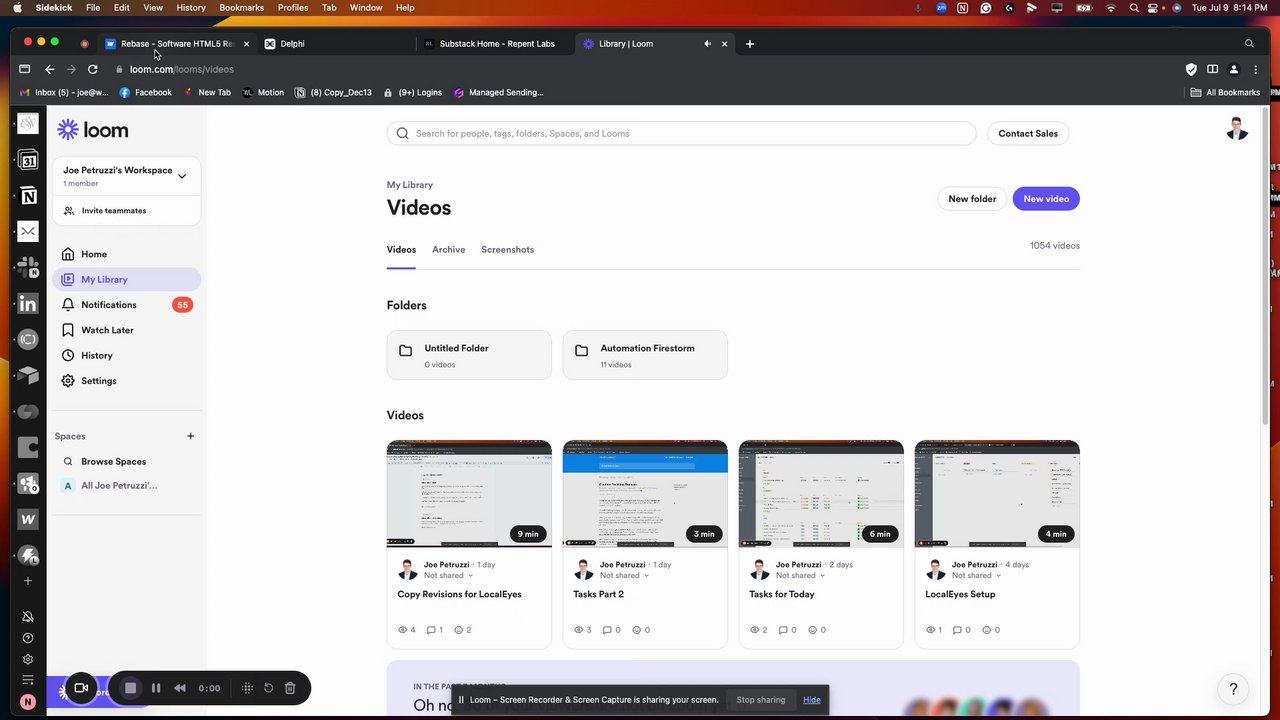Open Watch Later in Loom sidebar

click(x=127, y=330)
